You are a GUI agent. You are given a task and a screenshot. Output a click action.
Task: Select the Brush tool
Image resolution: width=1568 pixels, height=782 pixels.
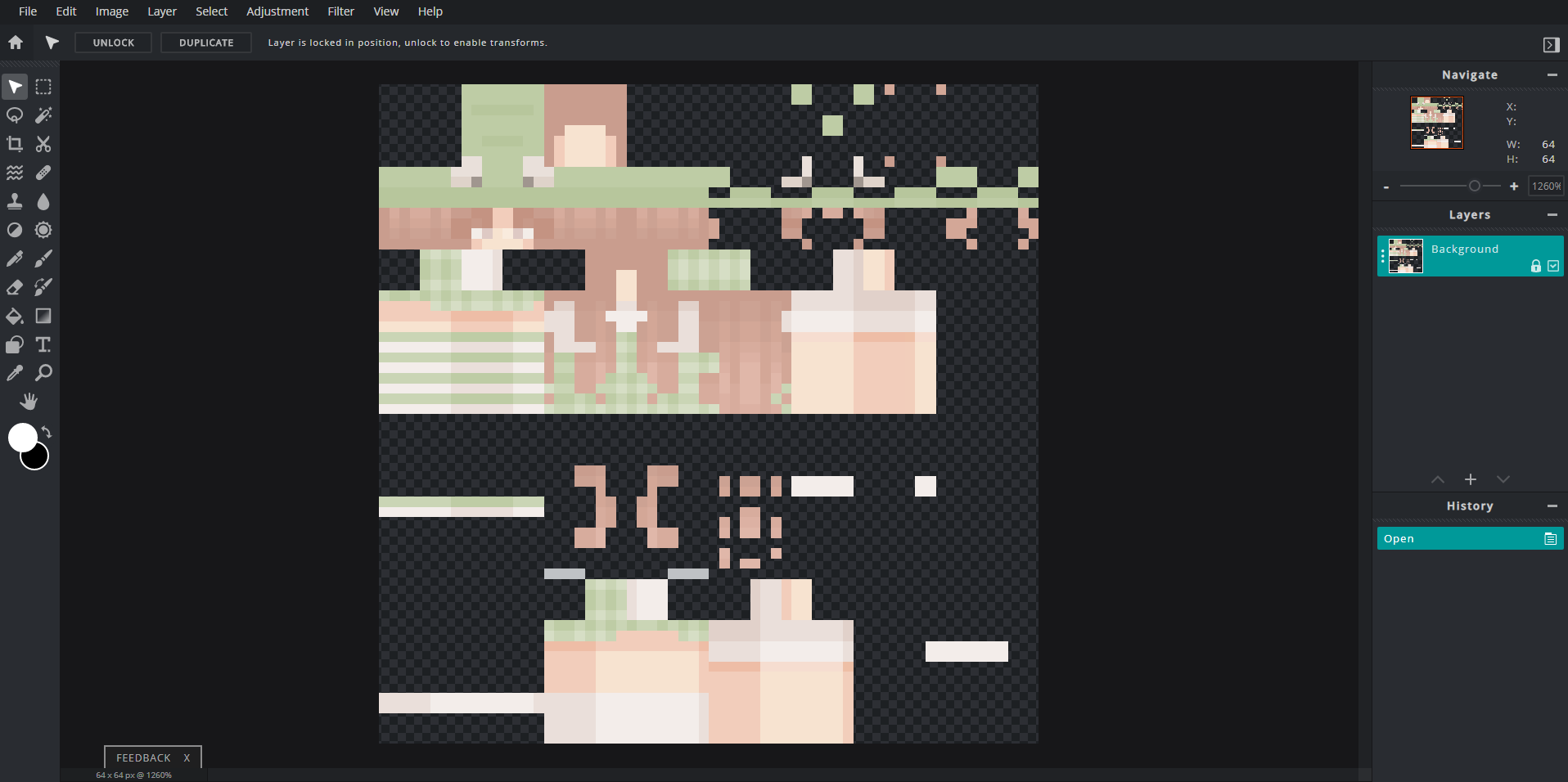(43, 258)
